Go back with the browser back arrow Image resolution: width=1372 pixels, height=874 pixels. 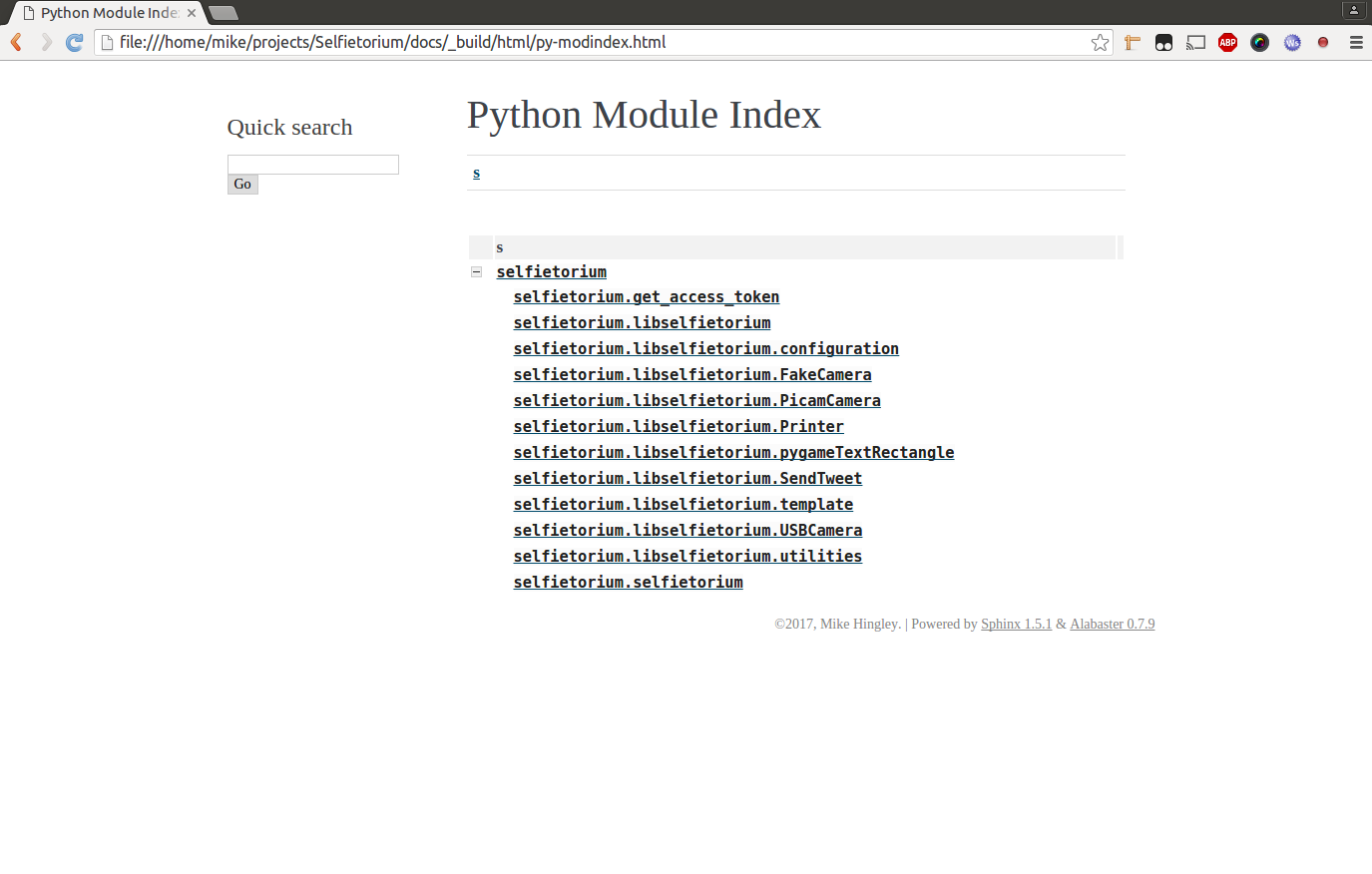coord(16,42)
